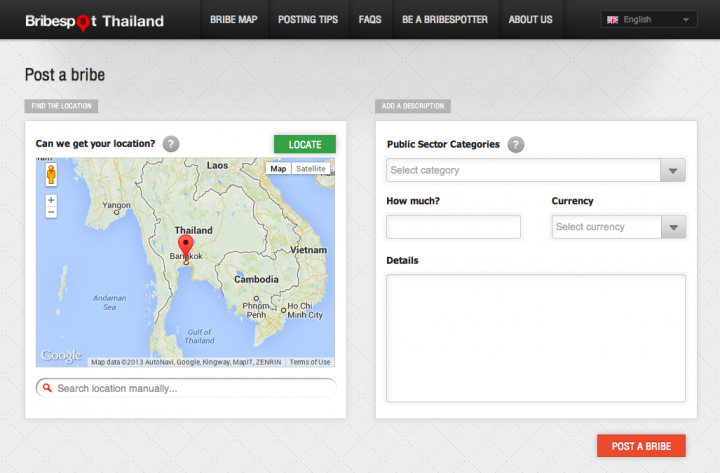The width and height of the screenshot is (720, 473).
Task: Click the currency dropdown arrow button
Action: pyautogui.click(x=673, y=227)
